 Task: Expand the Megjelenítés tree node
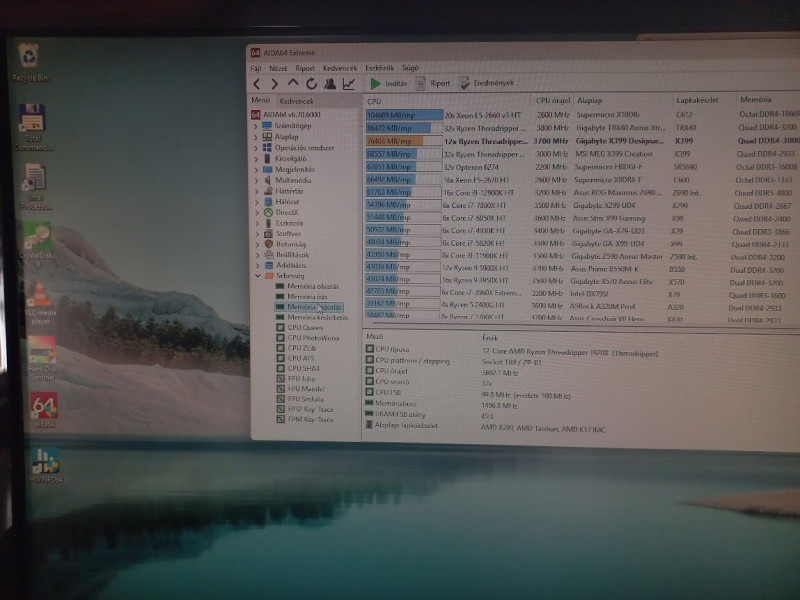257,169
